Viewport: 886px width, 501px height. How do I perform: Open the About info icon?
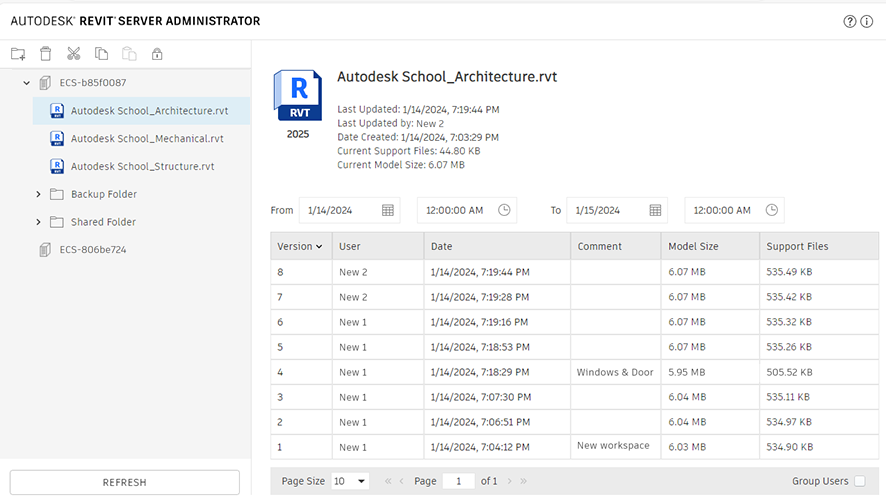pos(867,21)
